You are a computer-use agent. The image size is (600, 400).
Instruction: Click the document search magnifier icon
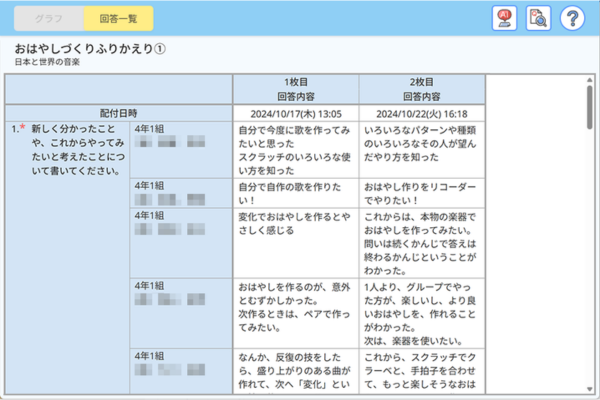click(x=538, y=18)
